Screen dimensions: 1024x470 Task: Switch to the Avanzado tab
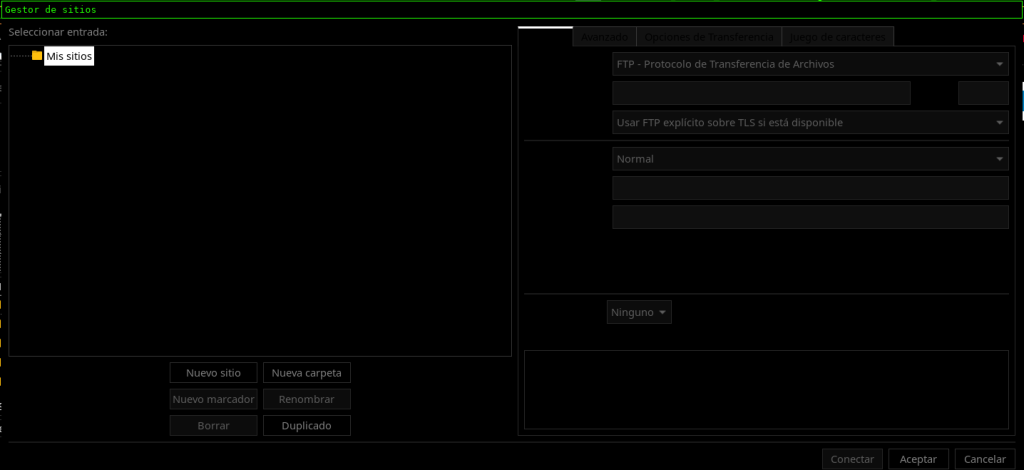pyautogui.click(x=605, y=37)
